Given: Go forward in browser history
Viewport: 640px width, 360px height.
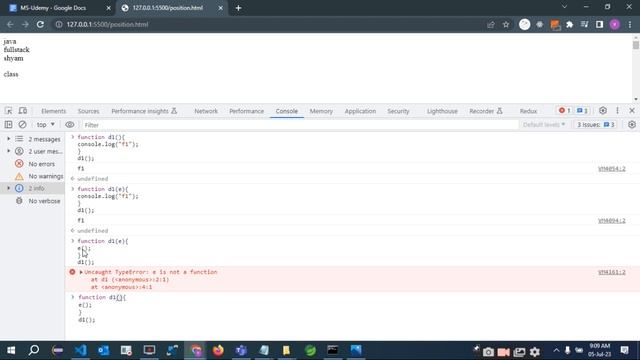Looking at the screenshot, I should point(25,24).
